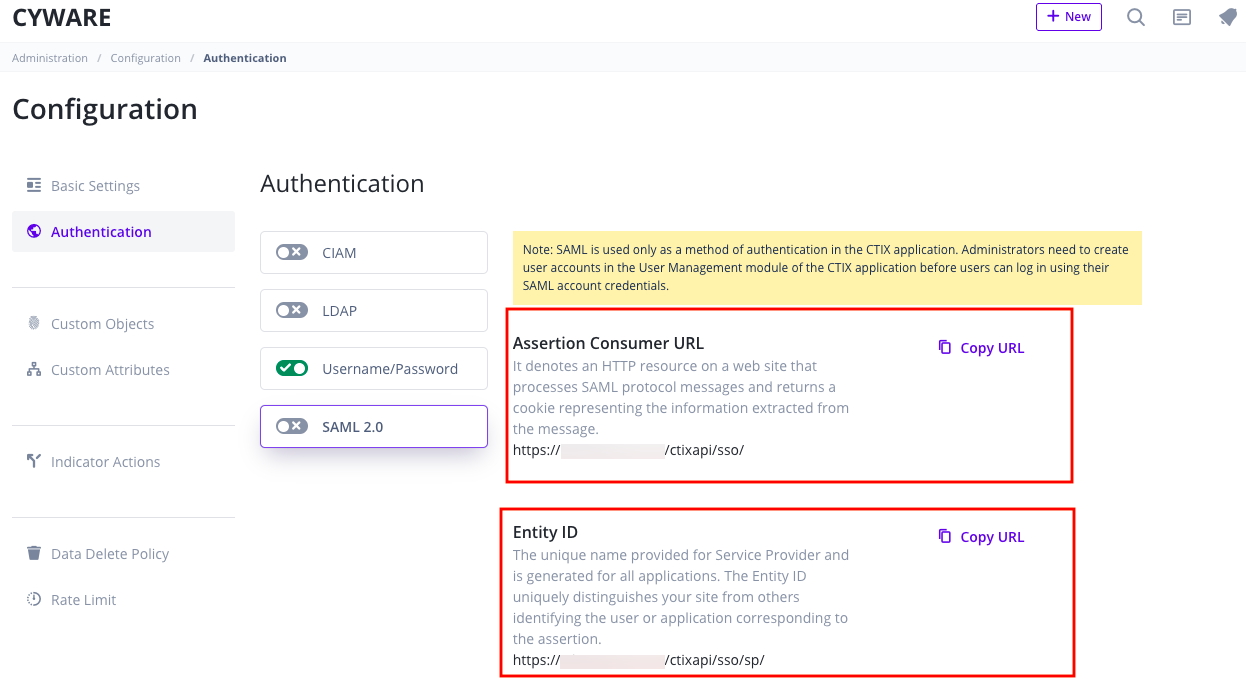Click the search magnifier icon
1246x687 pixels.
coord(1136,17)
